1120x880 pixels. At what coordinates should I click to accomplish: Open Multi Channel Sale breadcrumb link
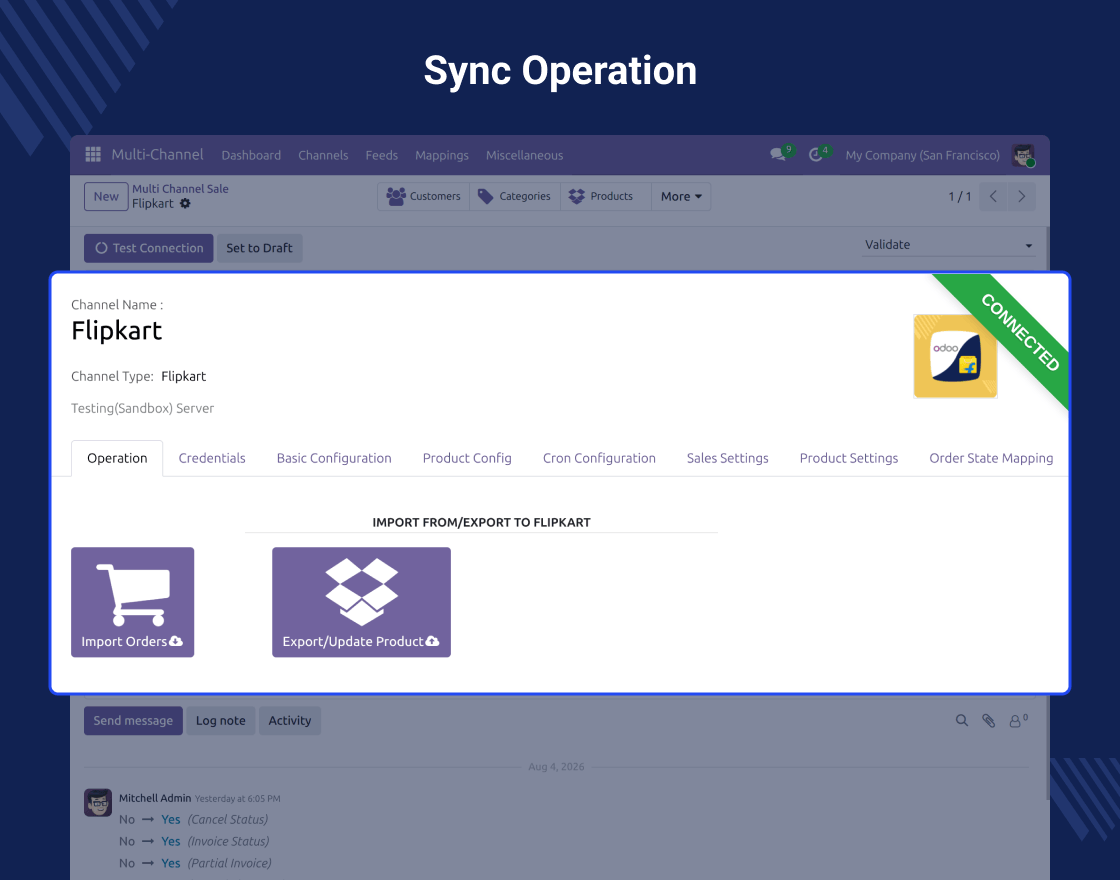pyautogui.click(x=180, y=189)
